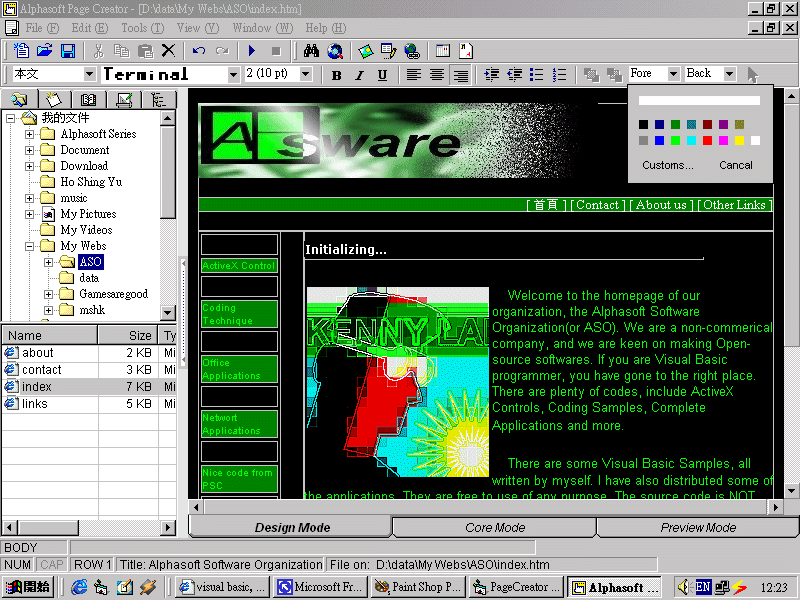
Task: Click the bulleted list icon
Action: (x=537, y=75)
